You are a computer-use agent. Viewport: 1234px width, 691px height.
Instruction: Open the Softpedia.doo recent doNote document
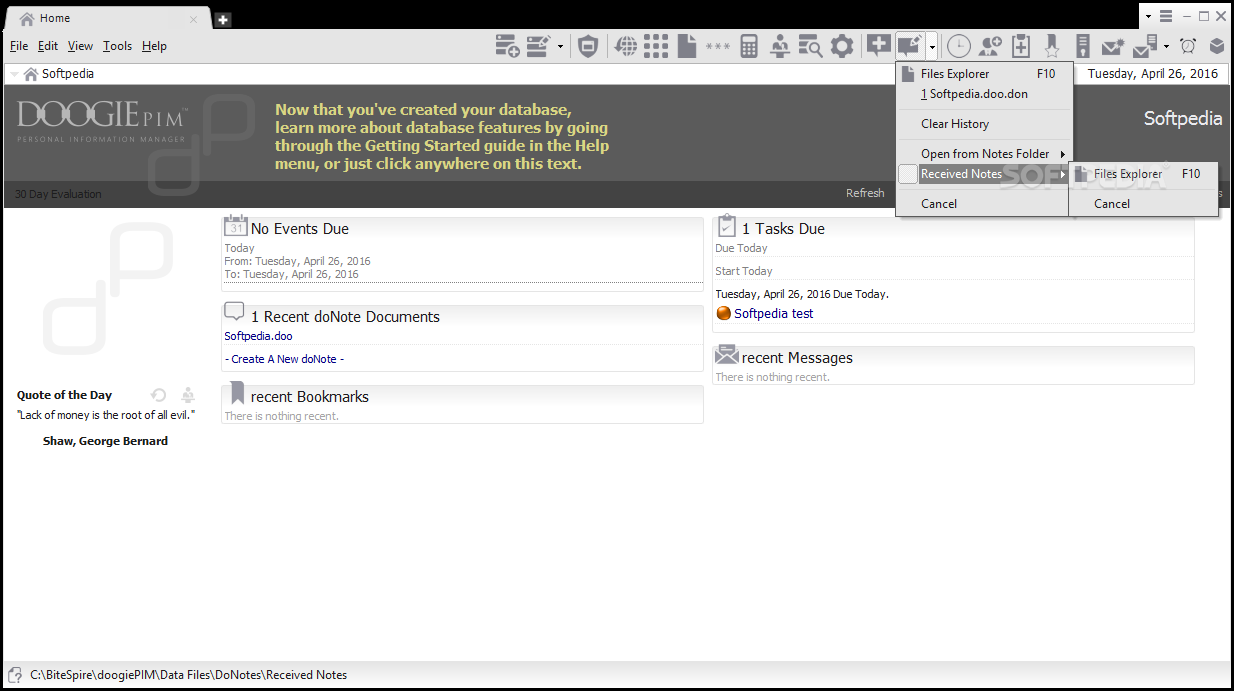(258, 336)
